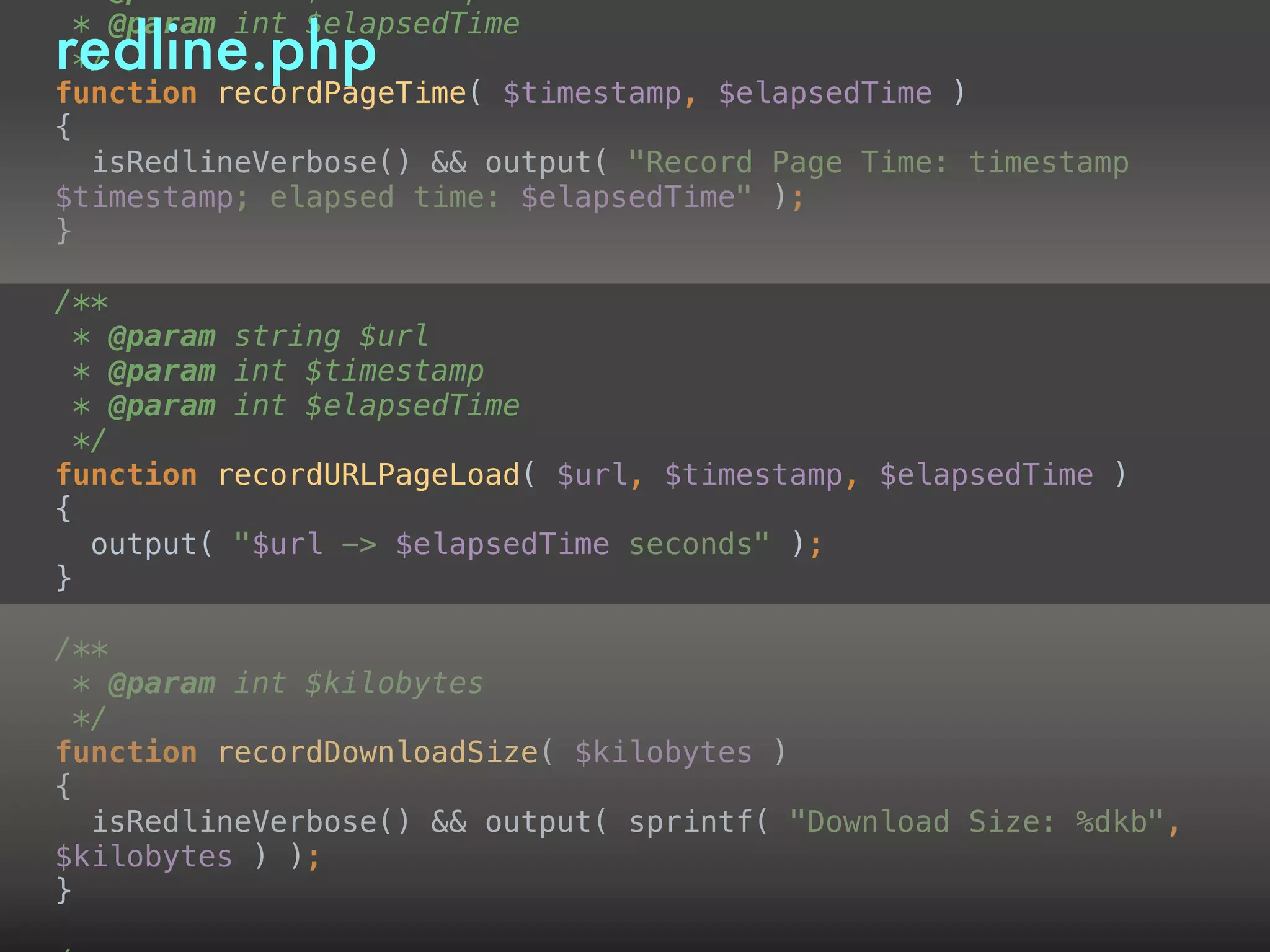
Task: Click the word 'seconds' in the output string
Action: coord(690,545)
